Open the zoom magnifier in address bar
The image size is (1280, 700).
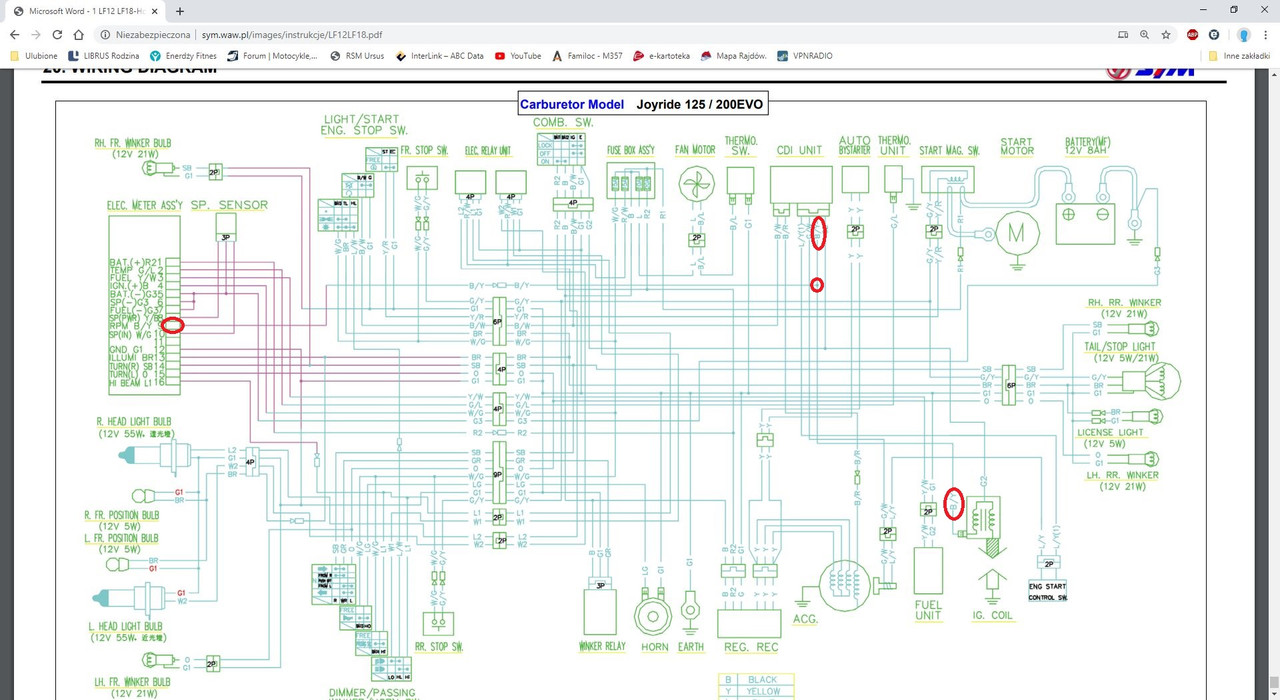[x=1145, y=34]
